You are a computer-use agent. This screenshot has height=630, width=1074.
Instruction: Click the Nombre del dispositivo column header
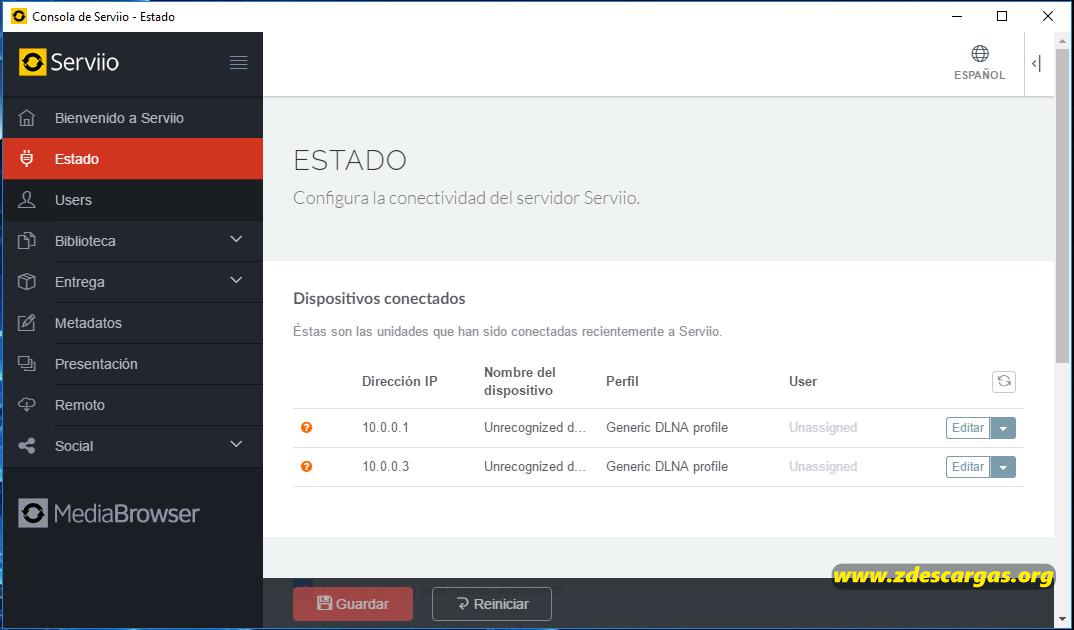[520, 381]
